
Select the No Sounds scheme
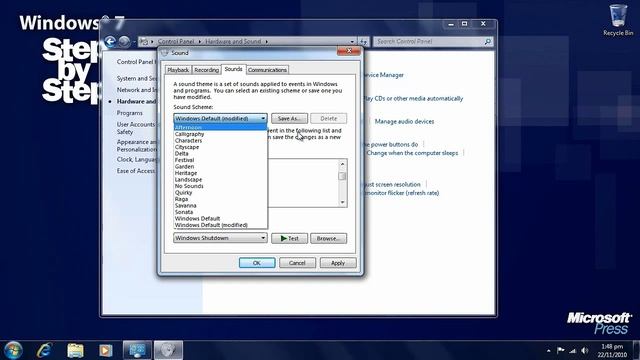pos(220,186)
